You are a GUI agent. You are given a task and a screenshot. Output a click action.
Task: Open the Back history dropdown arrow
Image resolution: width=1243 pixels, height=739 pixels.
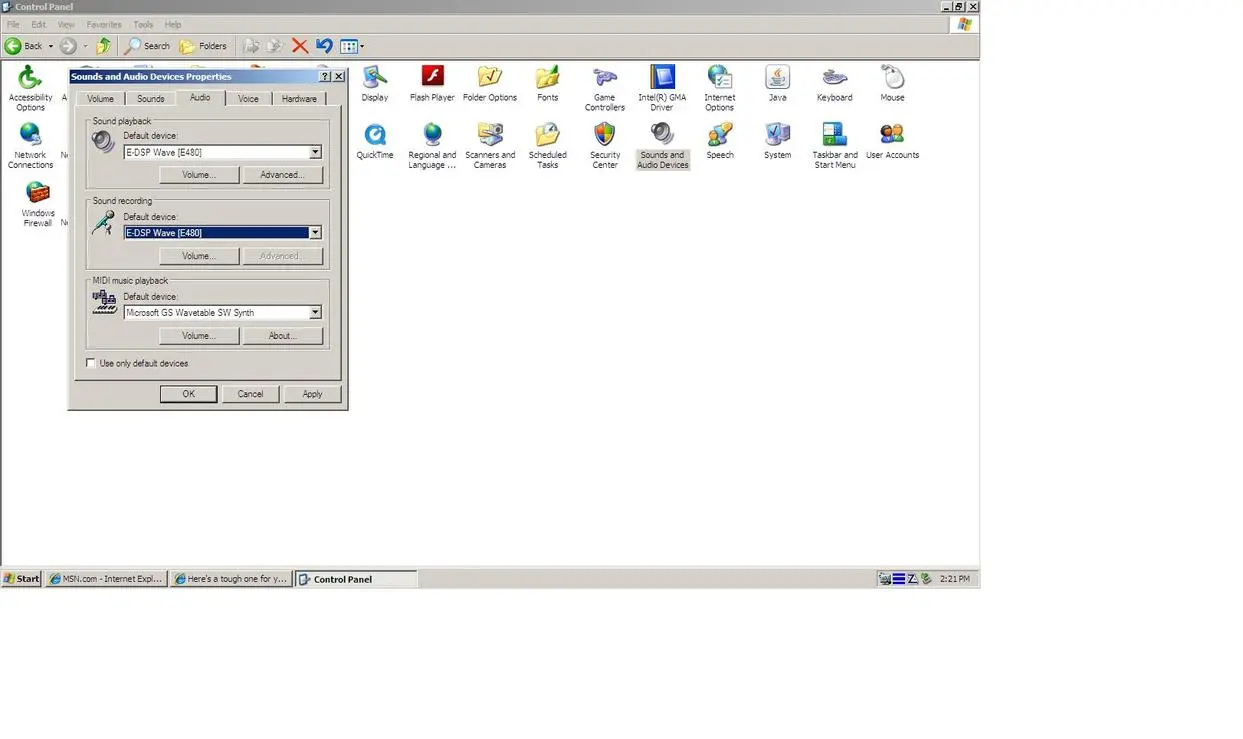tap(51, 46)
